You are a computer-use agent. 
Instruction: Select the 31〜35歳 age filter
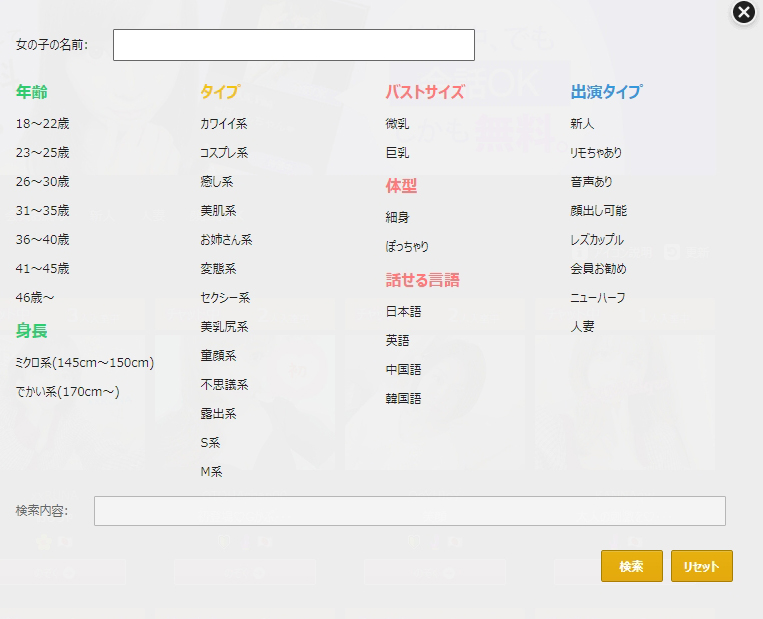(x=43, y=211)
